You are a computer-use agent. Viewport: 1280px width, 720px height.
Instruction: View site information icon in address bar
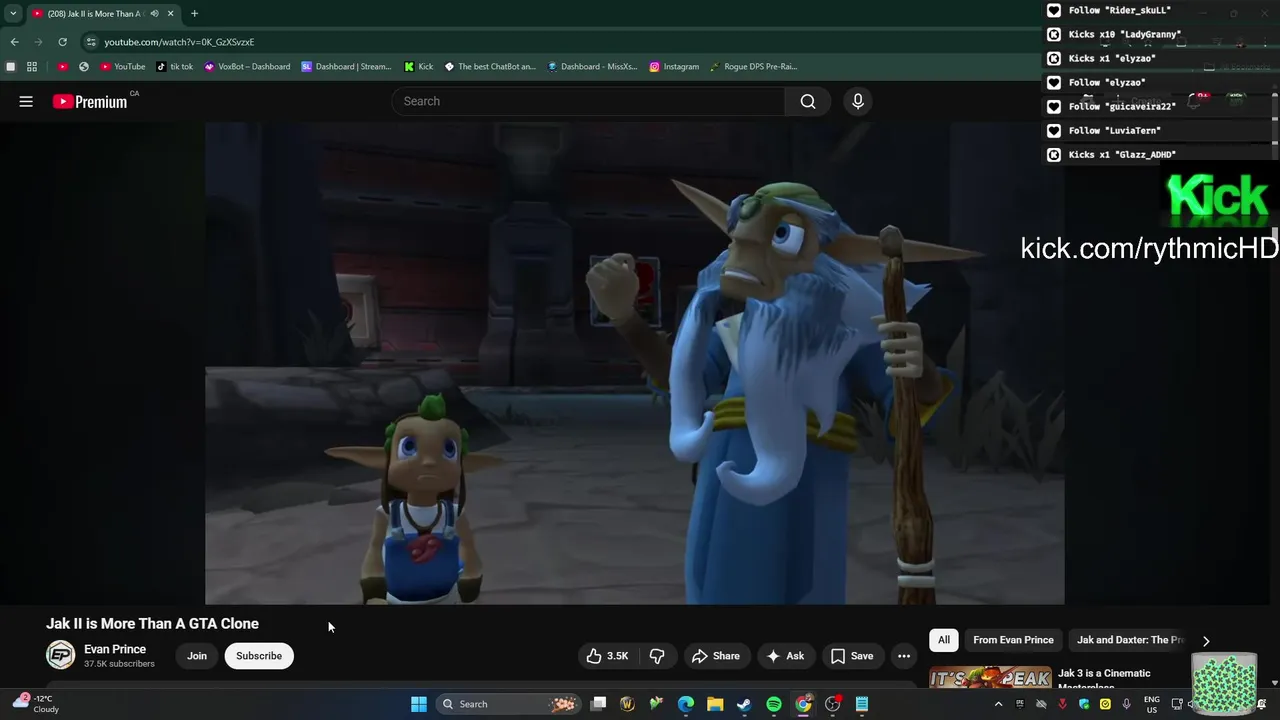(91, 42)
